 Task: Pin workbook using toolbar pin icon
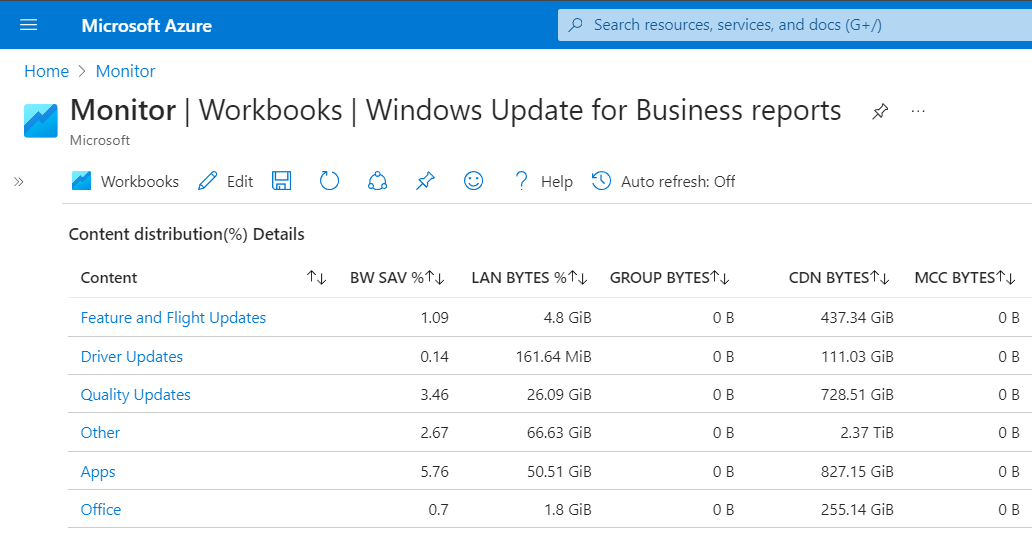426,181
